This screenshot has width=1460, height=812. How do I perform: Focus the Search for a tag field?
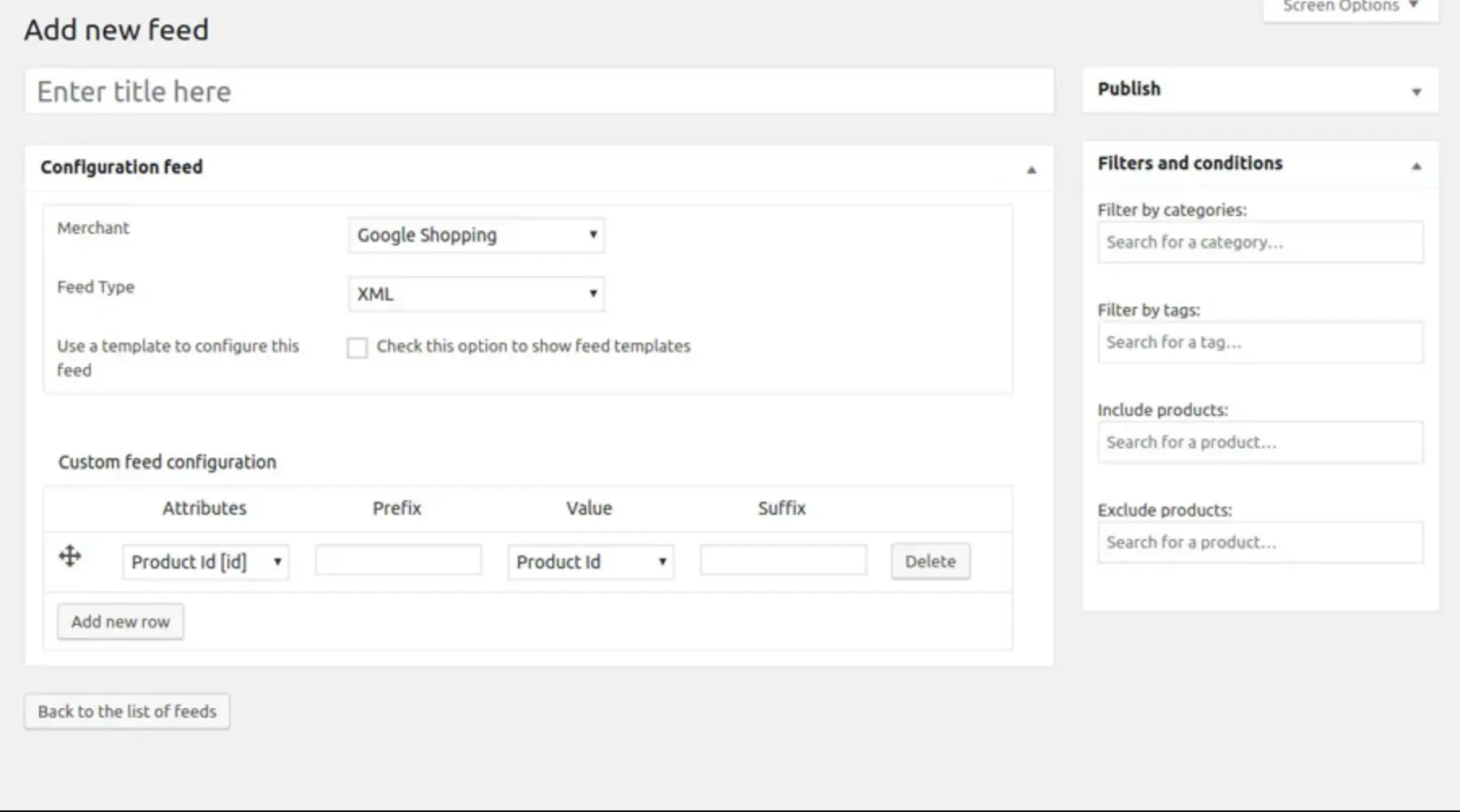pos(1260,342)
